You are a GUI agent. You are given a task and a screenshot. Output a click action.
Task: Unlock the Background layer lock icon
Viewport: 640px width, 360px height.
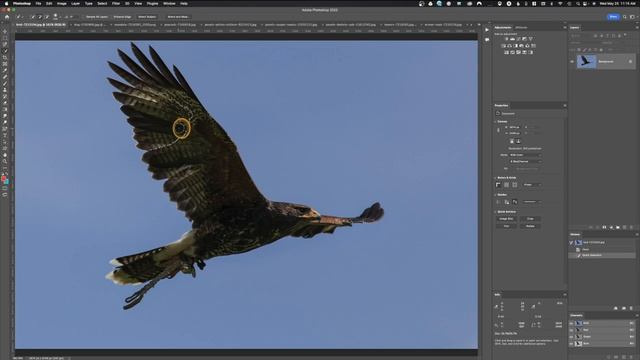(x=630, y=62)
